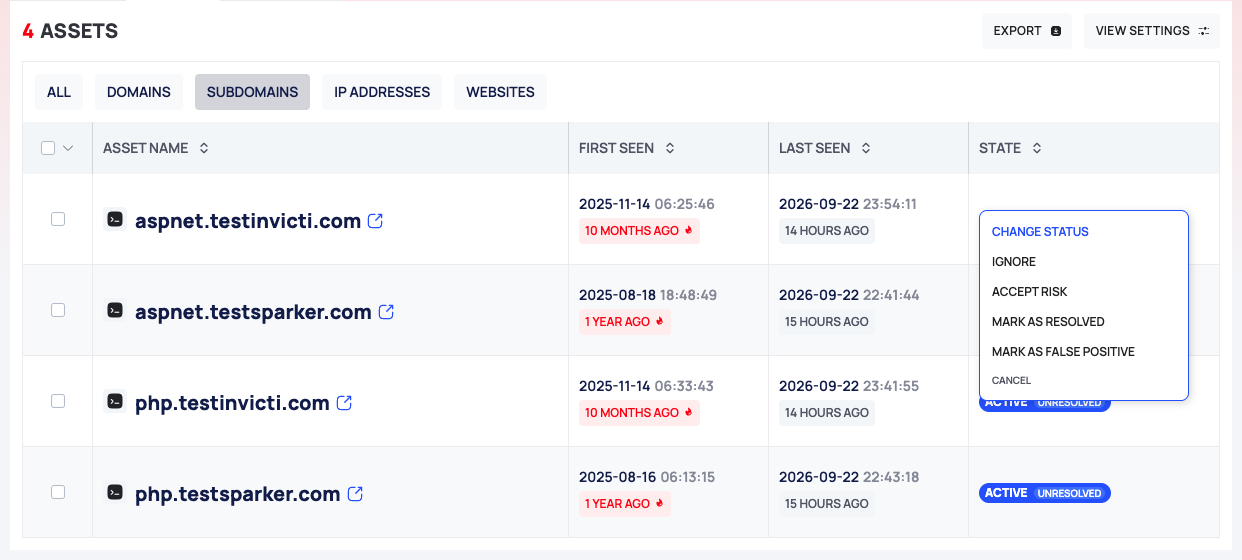Open the aspnet.testinvicti.com asset name
This screenshot has height=560, width=1242.
point(248,221)
